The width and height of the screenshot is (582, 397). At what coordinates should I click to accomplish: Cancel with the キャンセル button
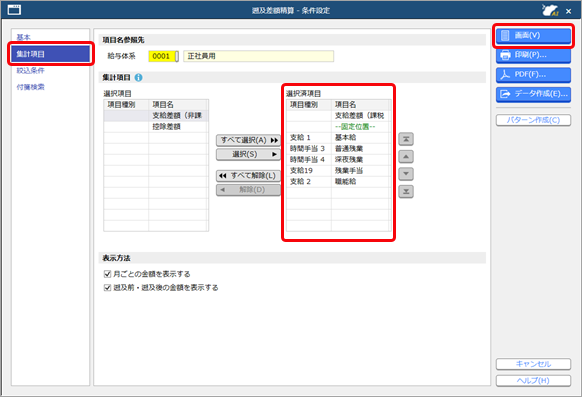coord(533,364)
